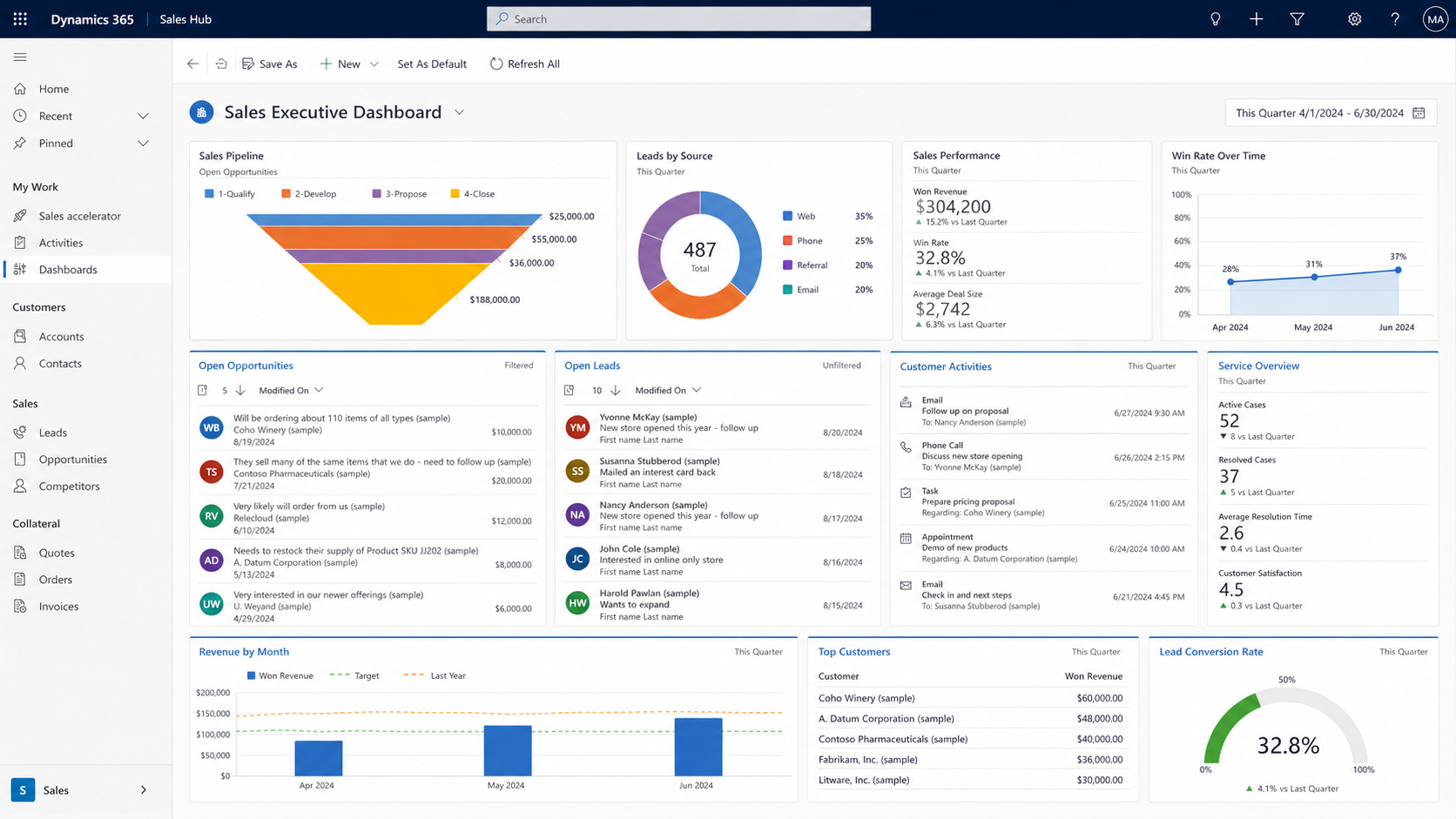Screen dimensions: 1456x819
Task: Click the Coho Winery (sample) customer row
Action: click(x=970, y=698)
